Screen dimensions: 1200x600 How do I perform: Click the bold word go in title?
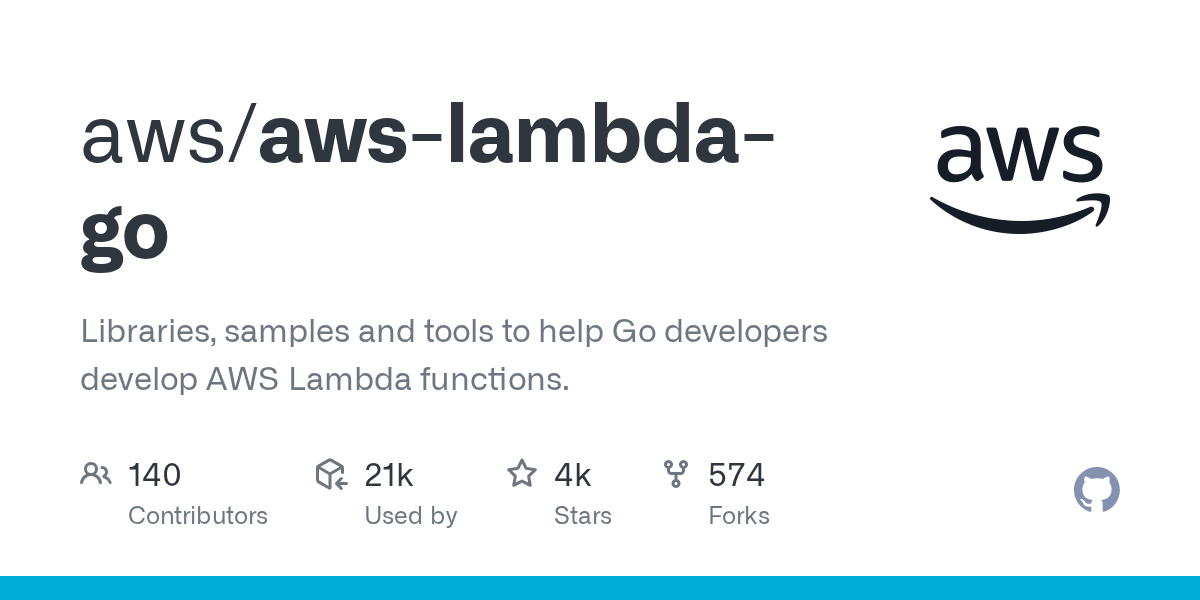(124, 235)
